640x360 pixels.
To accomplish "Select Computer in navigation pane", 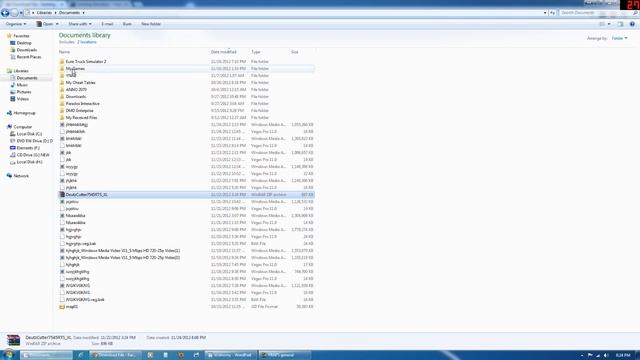I will [22, 127].
